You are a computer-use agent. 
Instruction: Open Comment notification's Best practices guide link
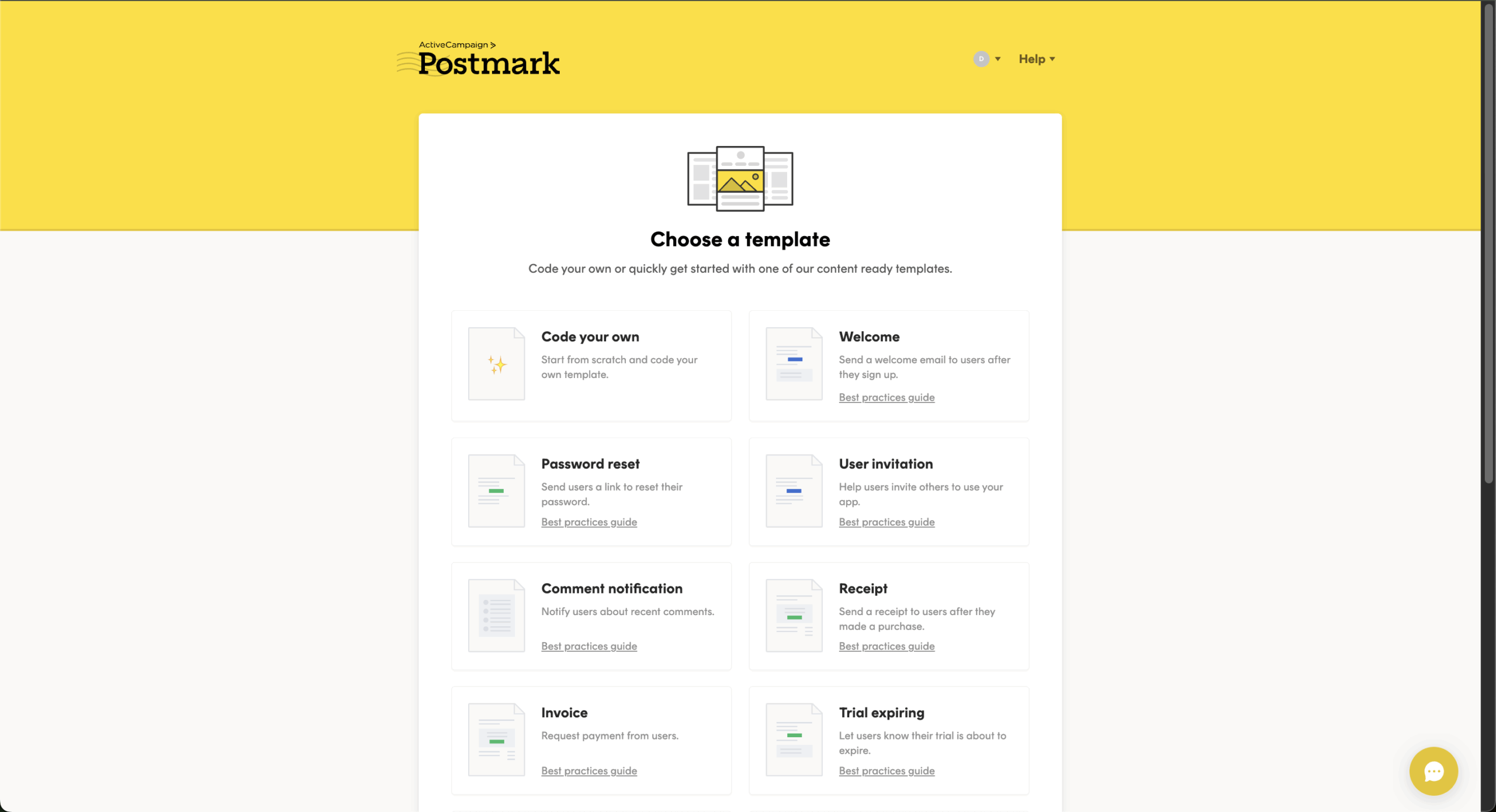click(x=589, y=646)
